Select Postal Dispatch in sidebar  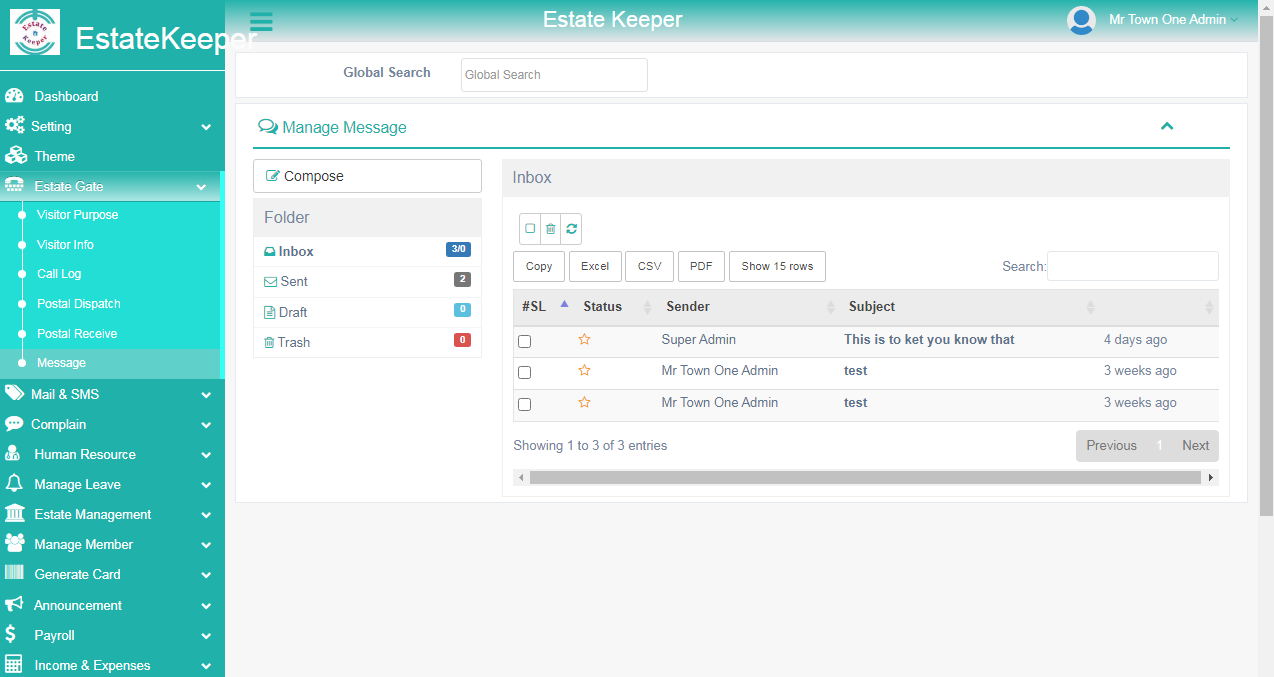tap(78, 304)
